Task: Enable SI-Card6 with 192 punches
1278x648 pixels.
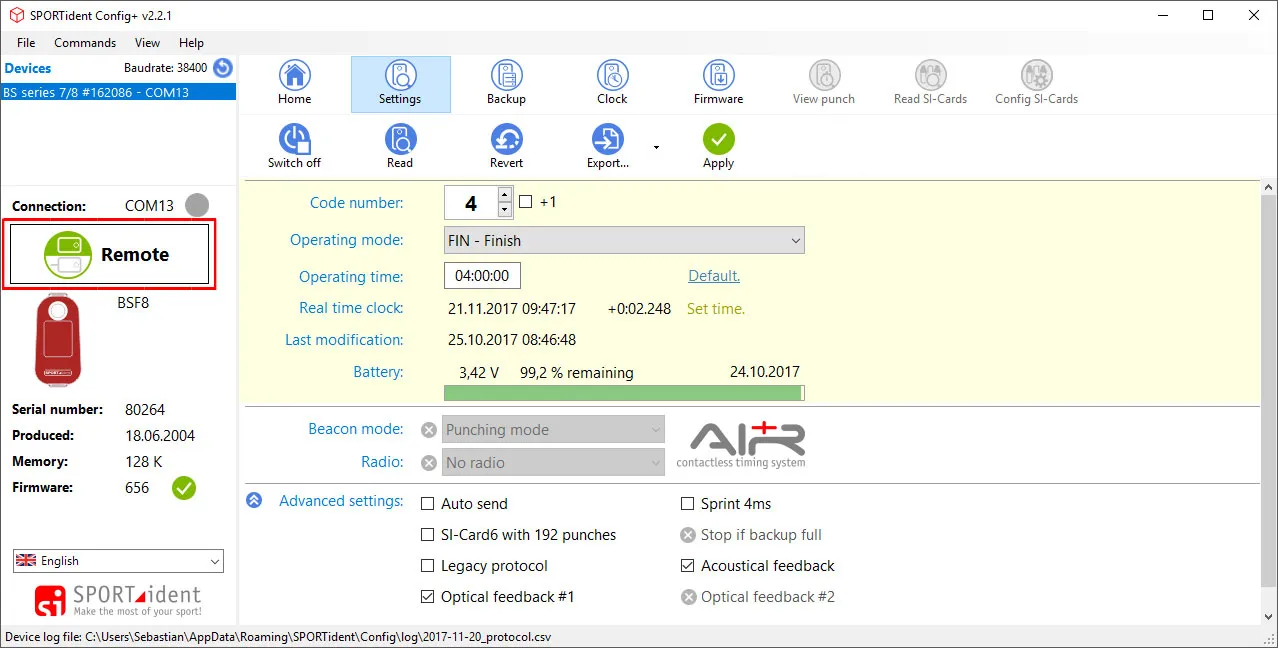Action: (x=428, y=535)
